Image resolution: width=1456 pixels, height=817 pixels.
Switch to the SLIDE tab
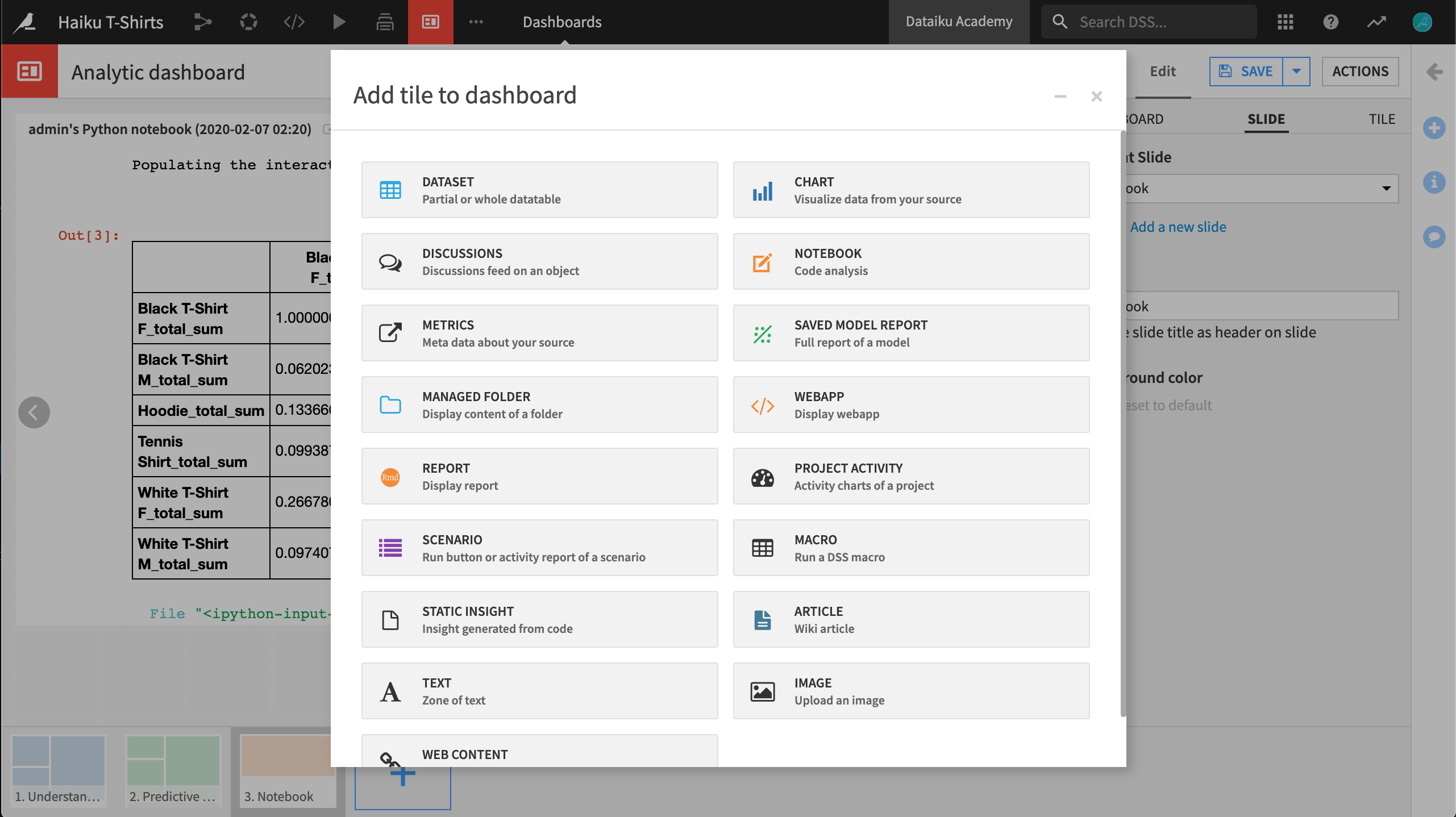click(x=1266, y=119)
